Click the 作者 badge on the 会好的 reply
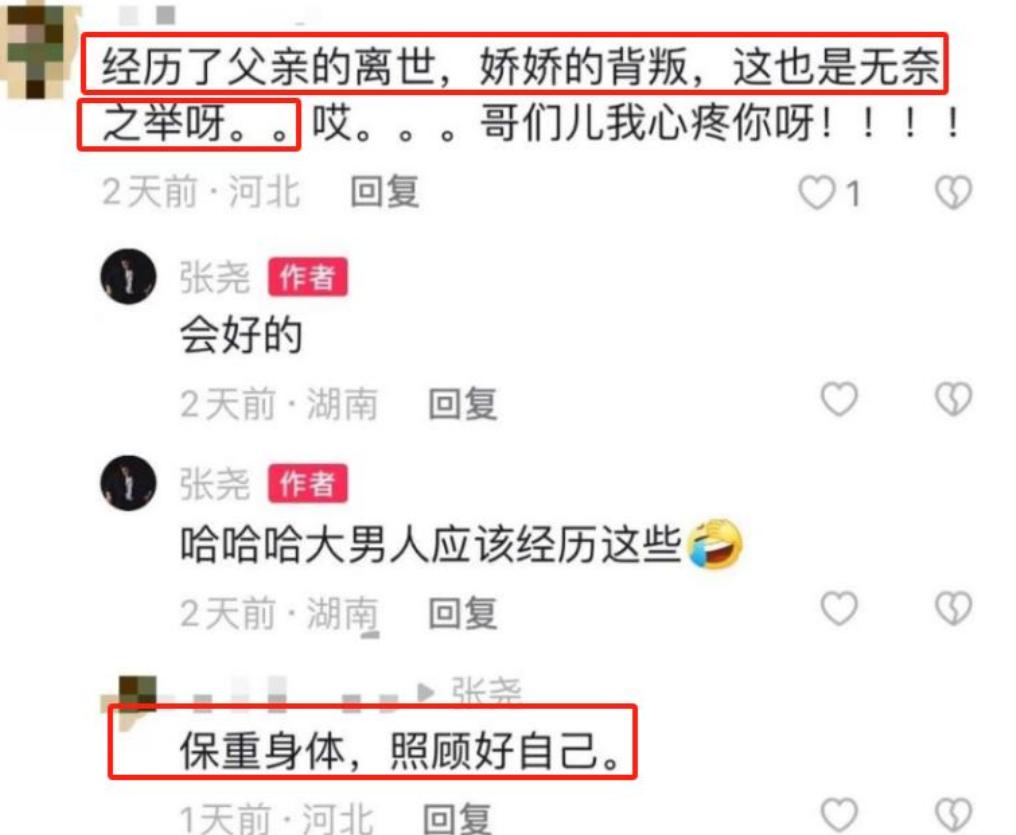The height and width of the screenshot is (835, 1016). coord(308,277)
